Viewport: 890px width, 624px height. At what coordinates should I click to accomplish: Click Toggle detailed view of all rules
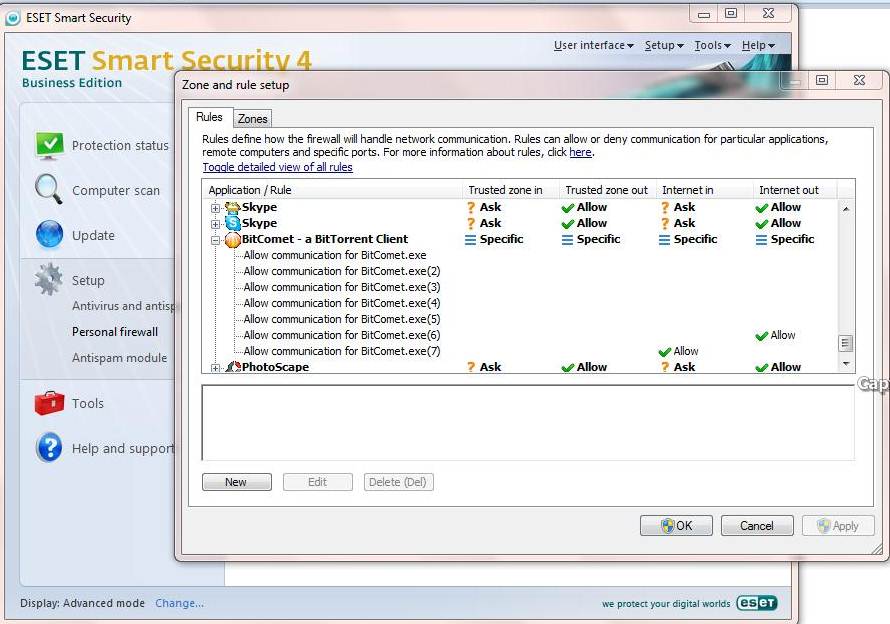(278, 167)
